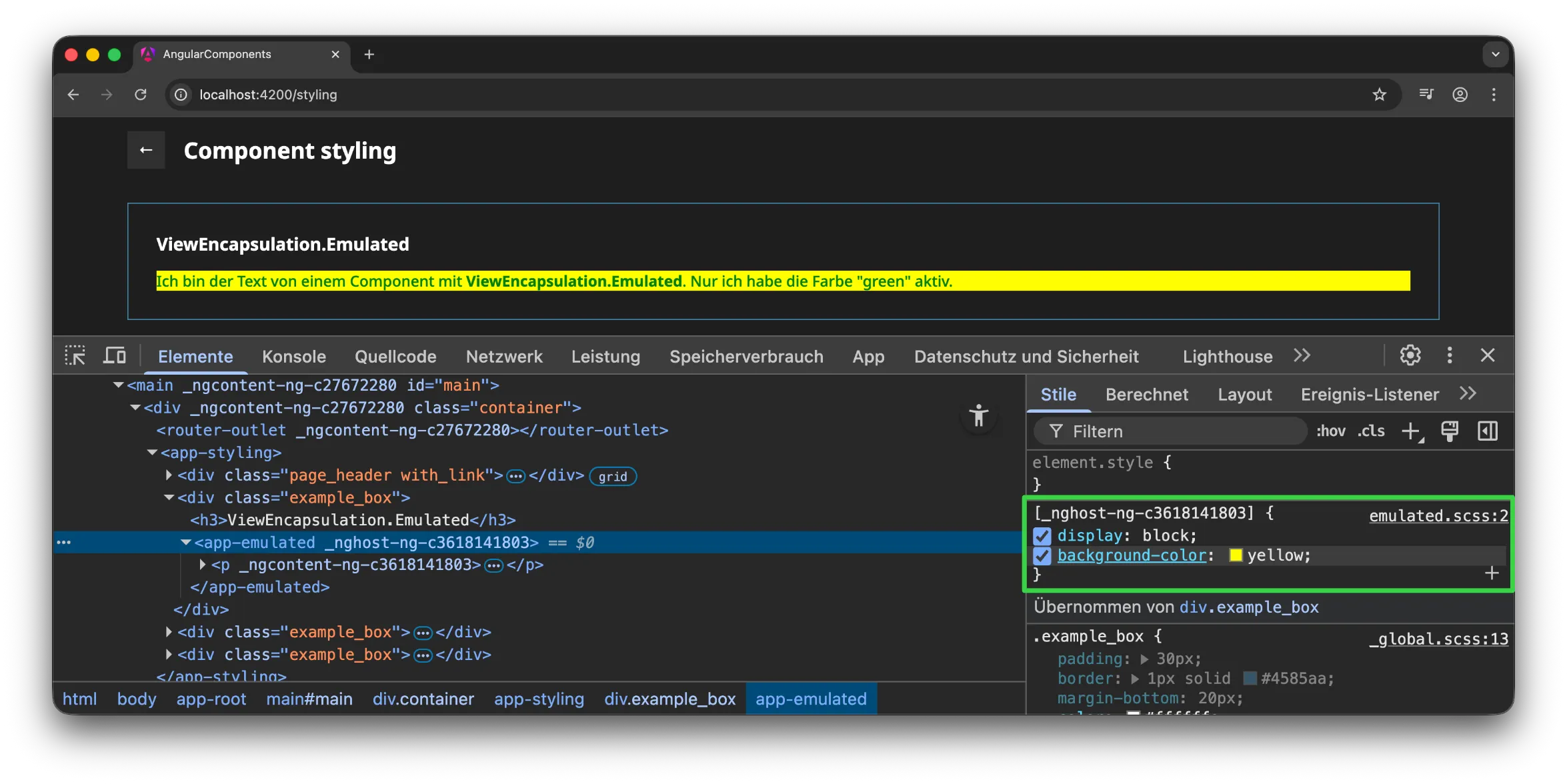This screenshot has width=1567, height=784.
Task: Expand the page_header with_link div
Action: click(x=169, y=475)
